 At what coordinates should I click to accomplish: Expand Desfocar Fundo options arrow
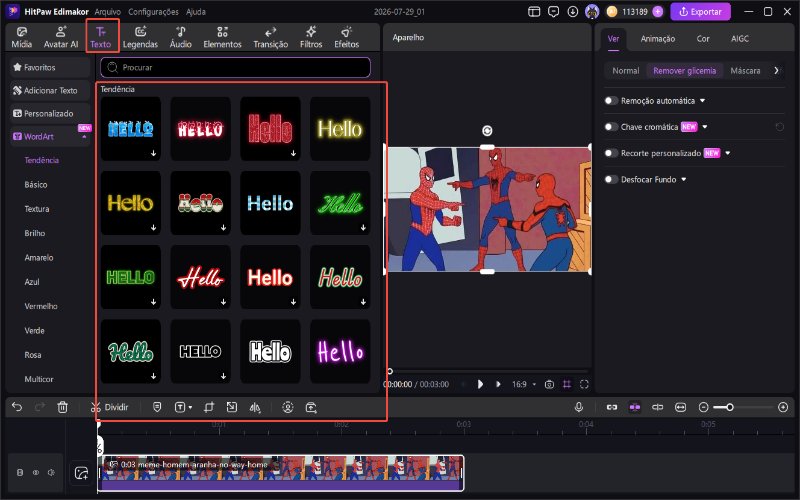[684, 179]
